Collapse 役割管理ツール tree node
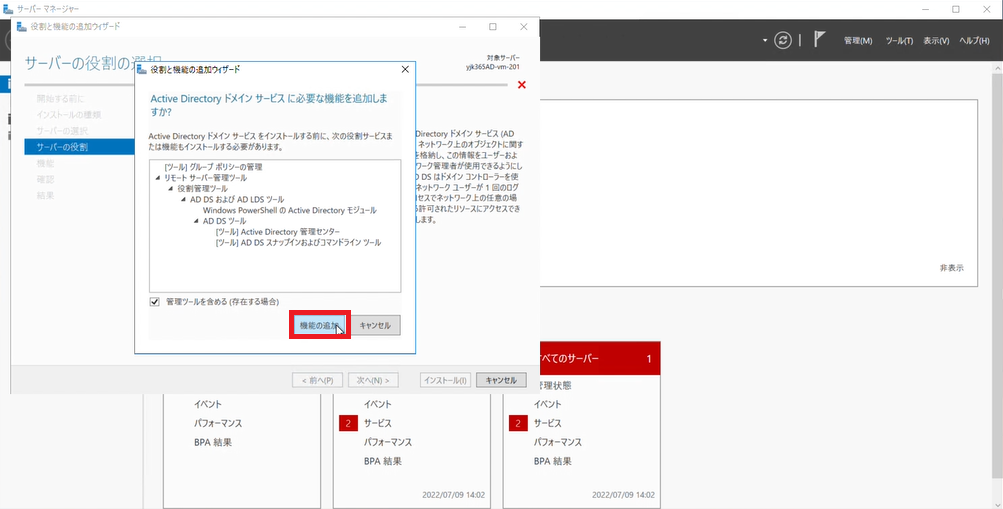1003x509 pixels. (171, 189)
